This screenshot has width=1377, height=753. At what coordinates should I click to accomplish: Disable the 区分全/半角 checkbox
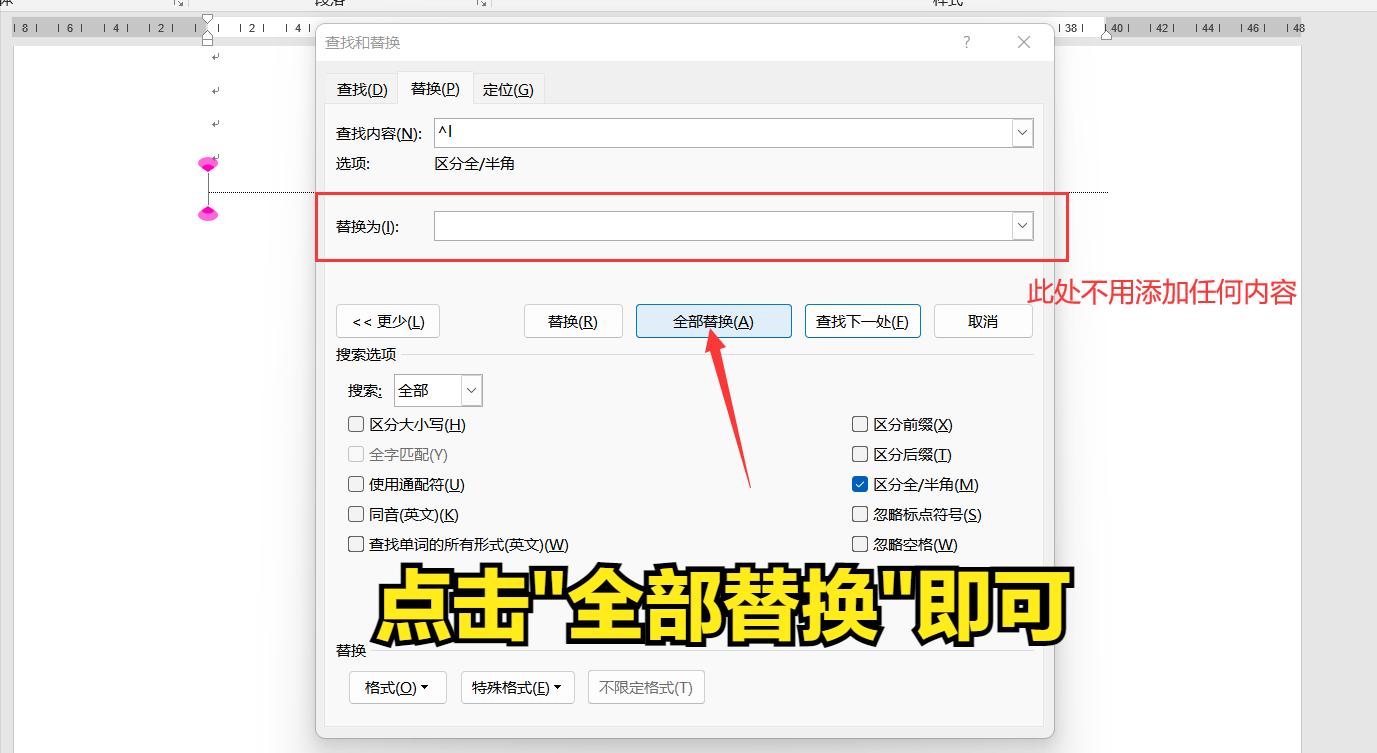pos(859,484)
